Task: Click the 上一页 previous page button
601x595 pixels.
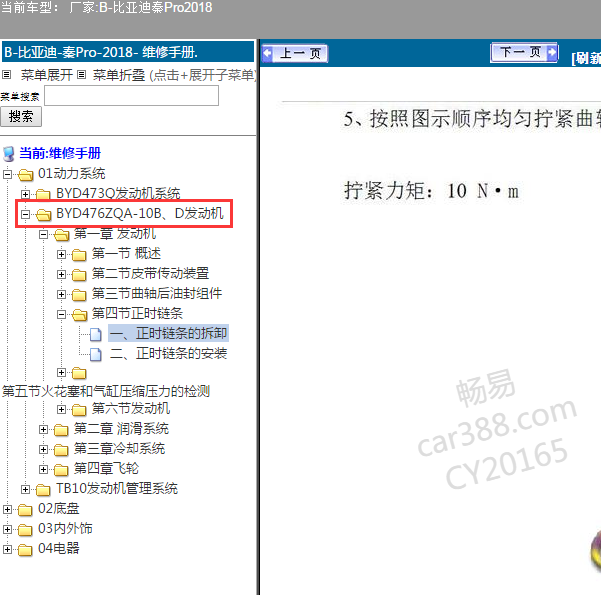Action: point(294,53)
